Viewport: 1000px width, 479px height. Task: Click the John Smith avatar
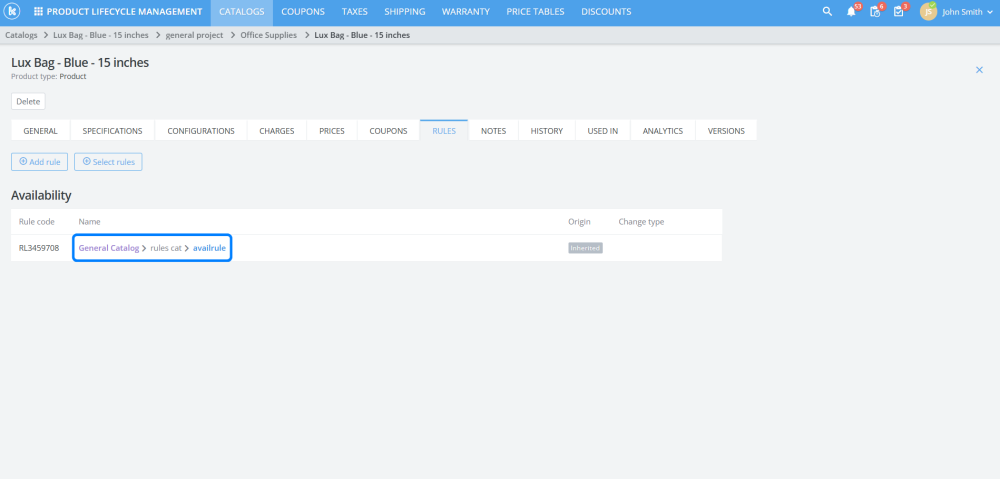pos(929,11)
